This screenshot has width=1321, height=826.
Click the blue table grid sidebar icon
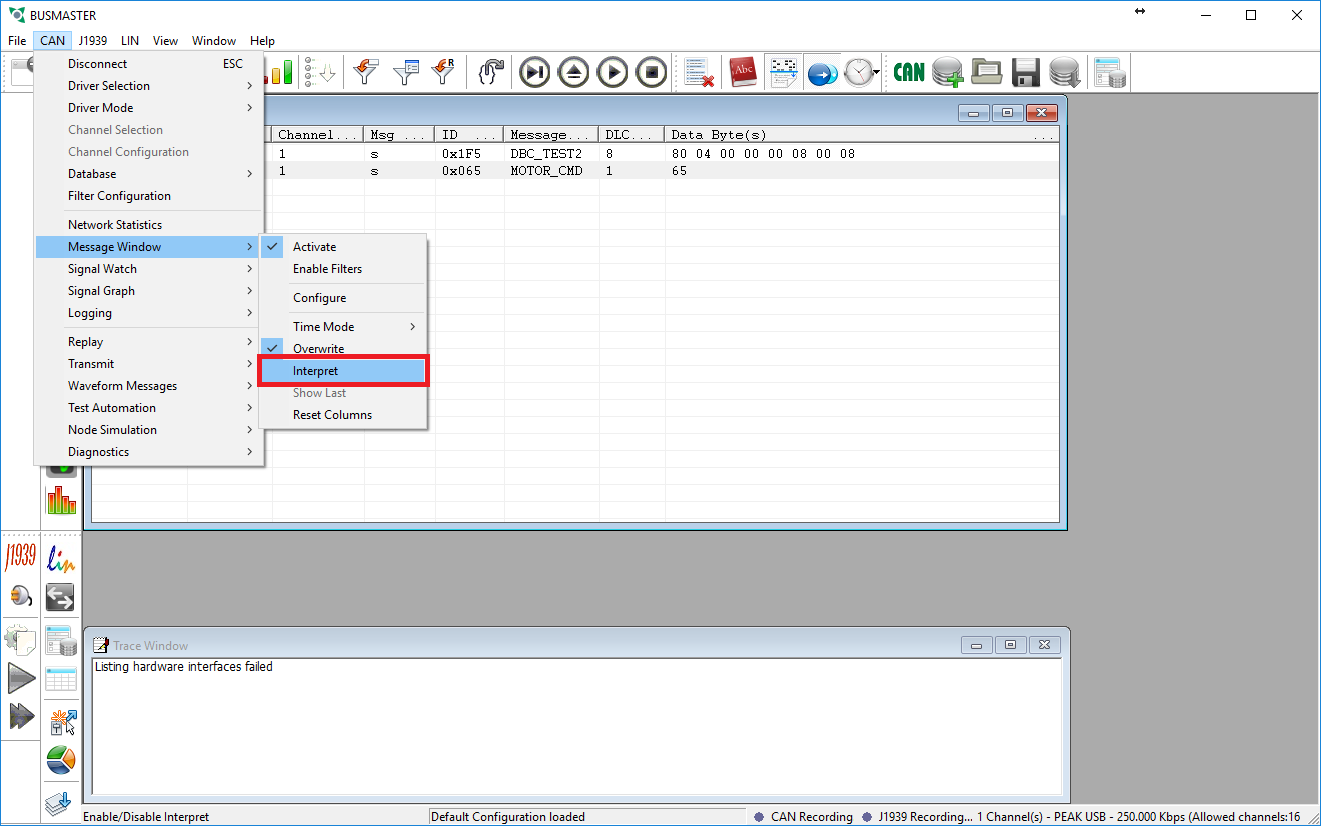click(61, 679)
